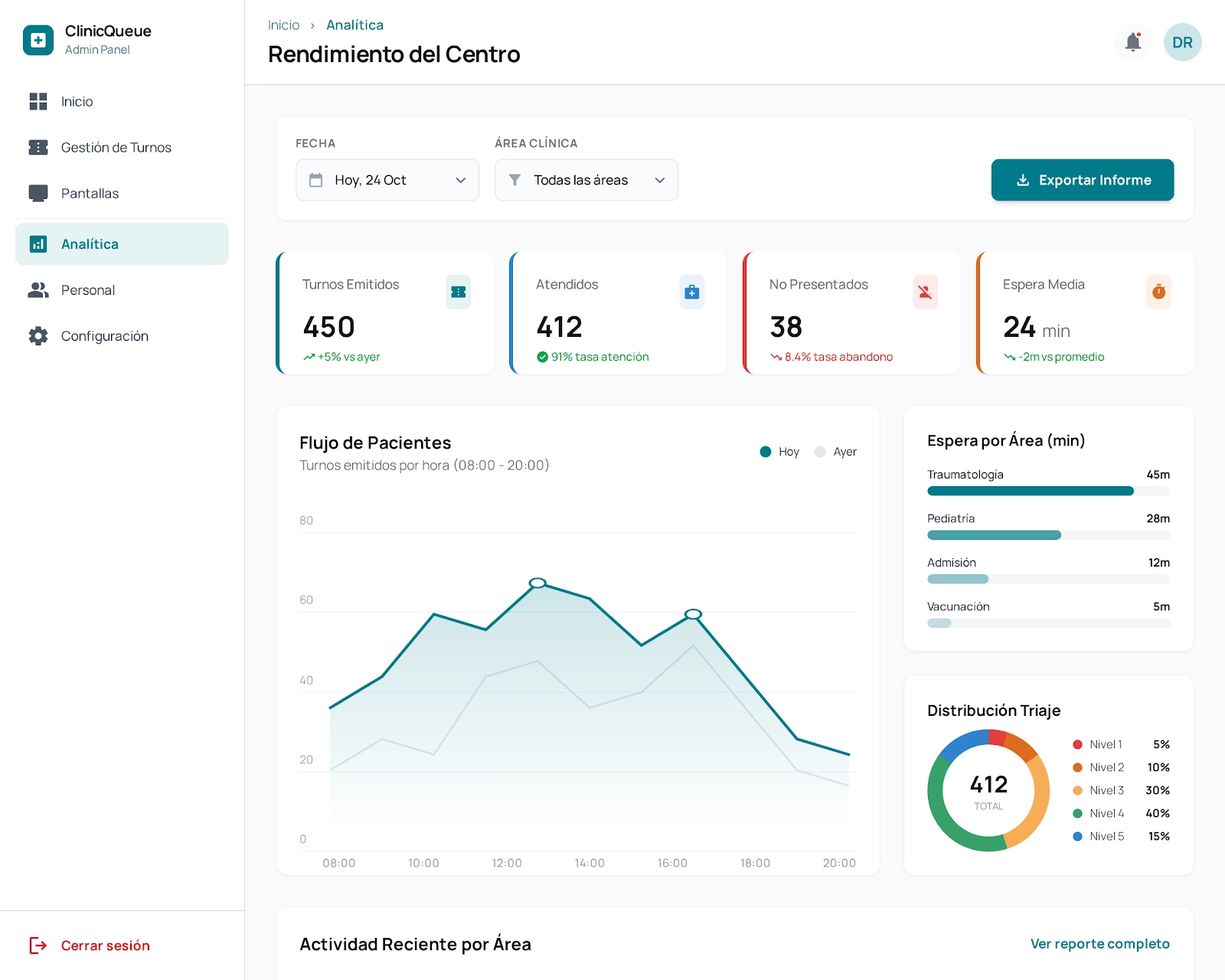Click the -2m vs promedio trend icon
This screenshot has height=980, width=1225.
[x=1010, y=357]
